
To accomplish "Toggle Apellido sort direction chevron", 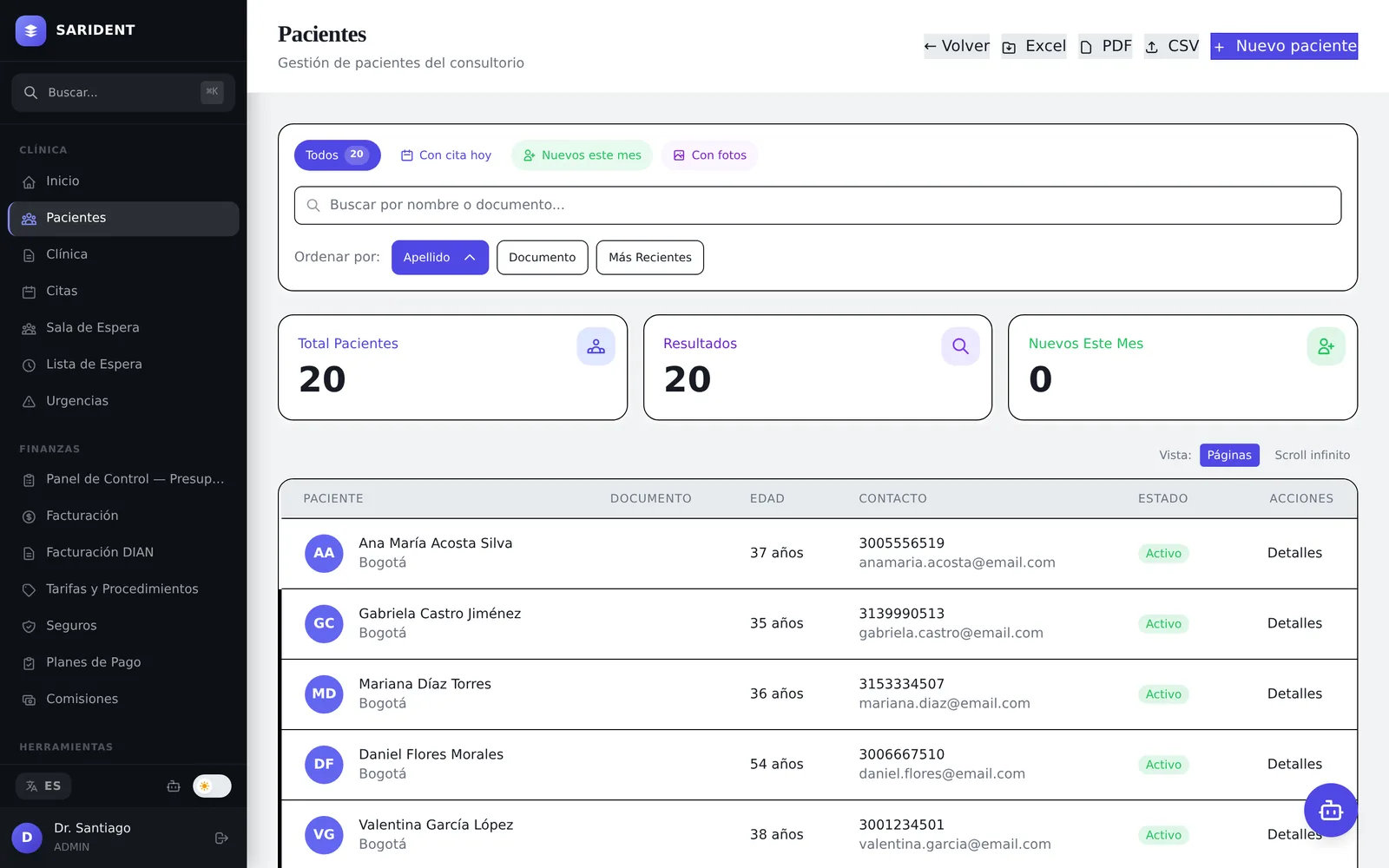I will [470, 258].
